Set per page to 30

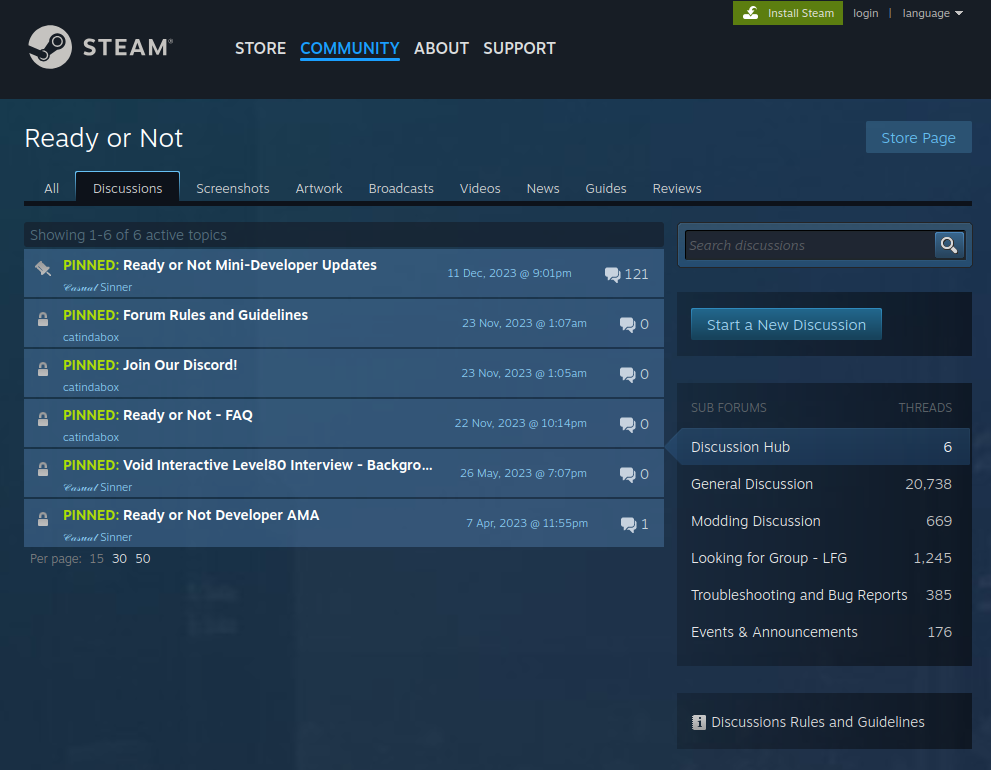119,558
